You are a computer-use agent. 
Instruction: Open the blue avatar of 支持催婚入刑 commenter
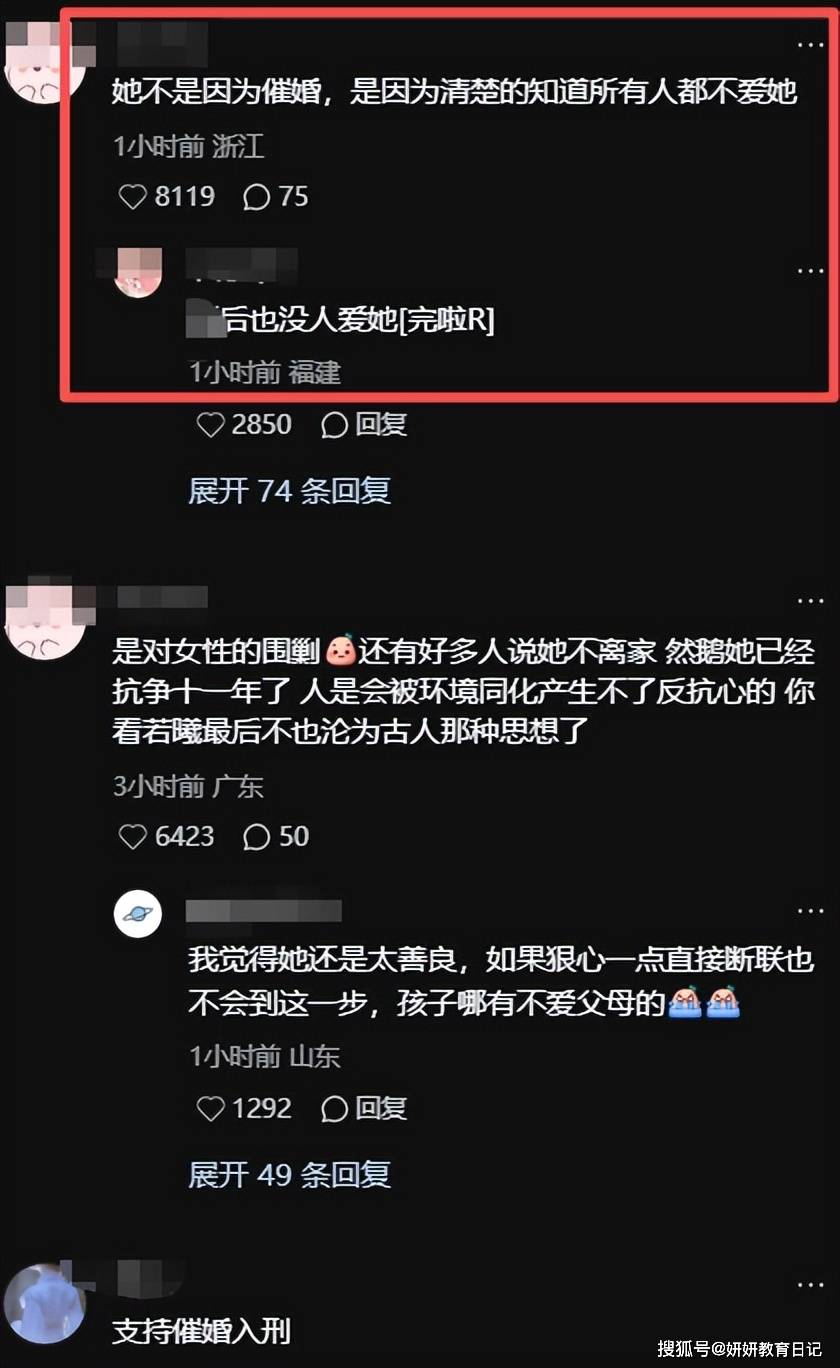42,1304
